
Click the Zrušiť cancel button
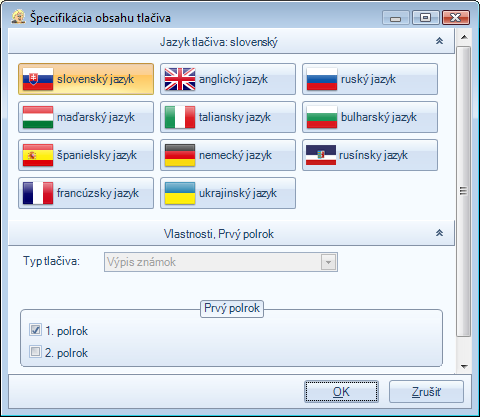pos(426,392)
